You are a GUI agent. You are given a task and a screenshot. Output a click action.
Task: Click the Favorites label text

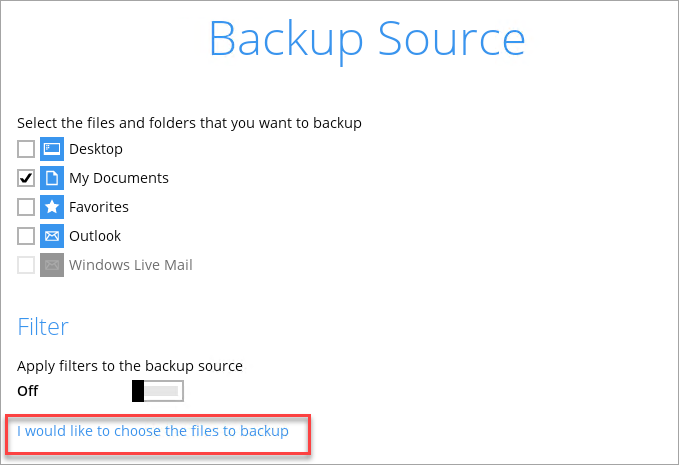coord(99,207)
